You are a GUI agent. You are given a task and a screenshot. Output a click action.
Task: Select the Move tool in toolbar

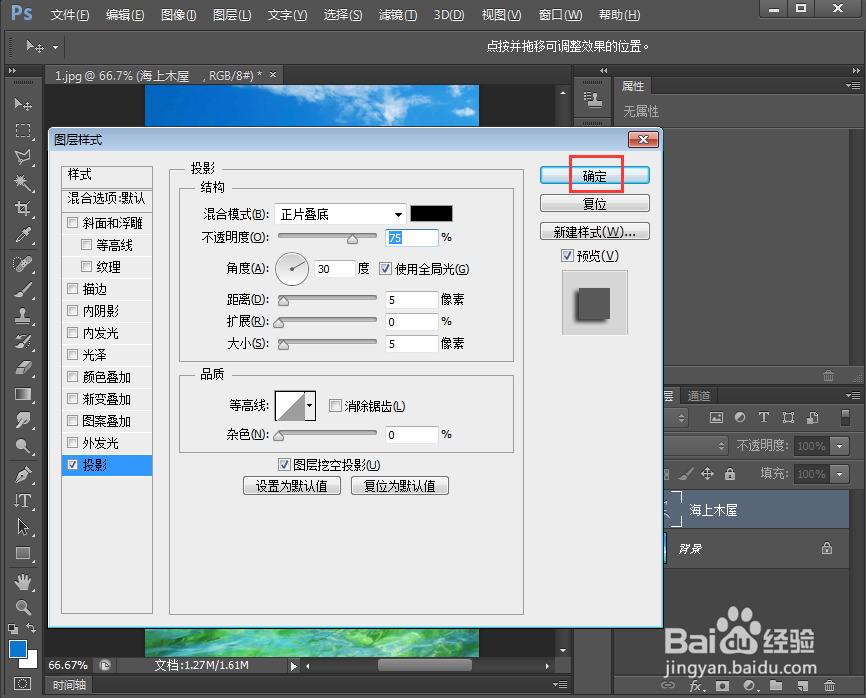tap(23, 104)
